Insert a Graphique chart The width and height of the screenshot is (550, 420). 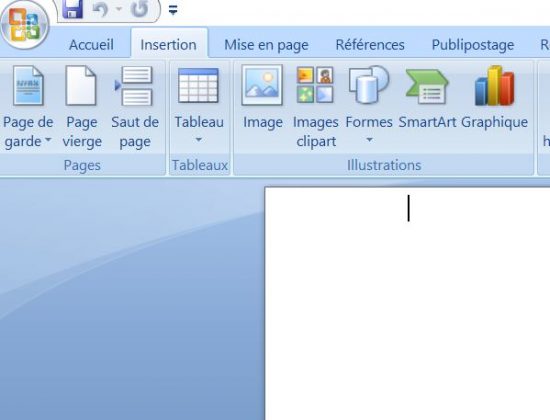coord(494,98)
